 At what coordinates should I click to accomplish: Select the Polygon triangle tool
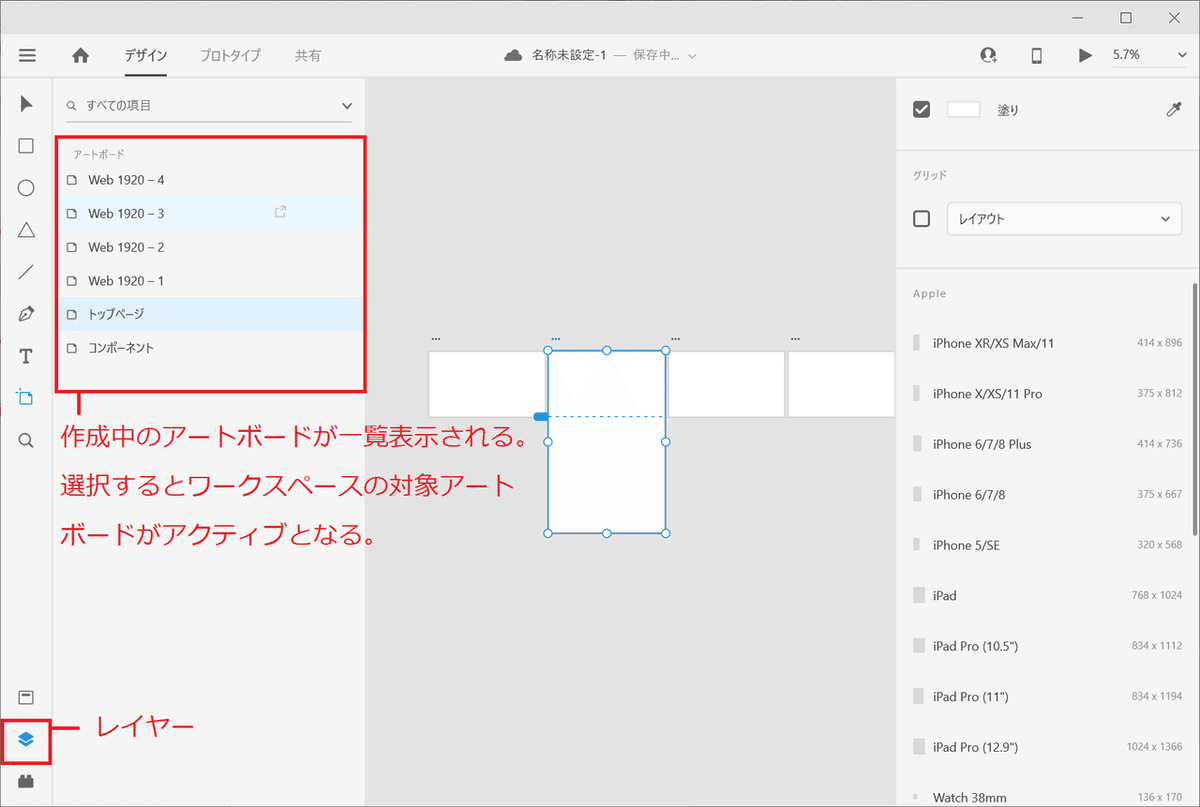tap(26, 230)
